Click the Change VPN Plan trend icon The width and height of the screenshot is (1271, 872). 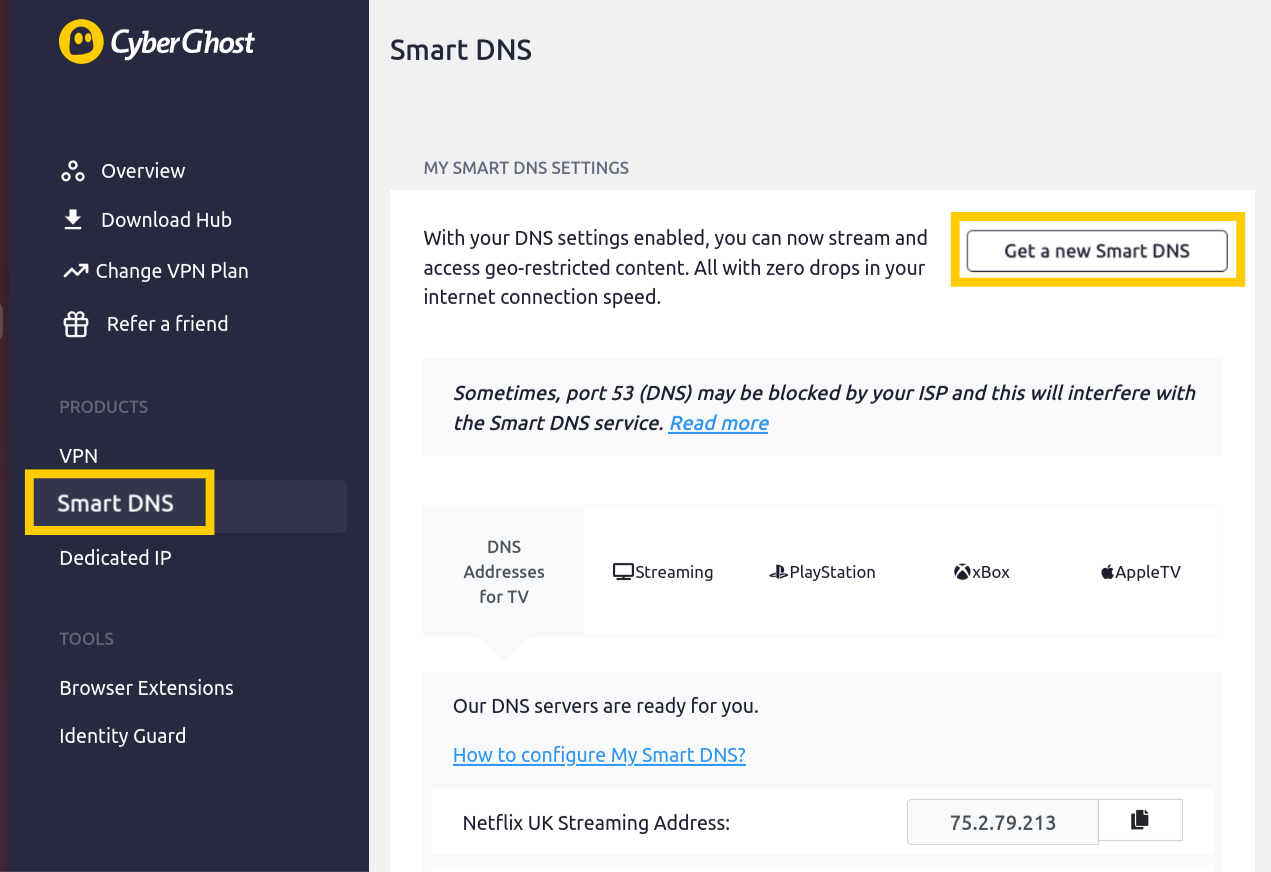pyautogui.click(x=75, y=271)
